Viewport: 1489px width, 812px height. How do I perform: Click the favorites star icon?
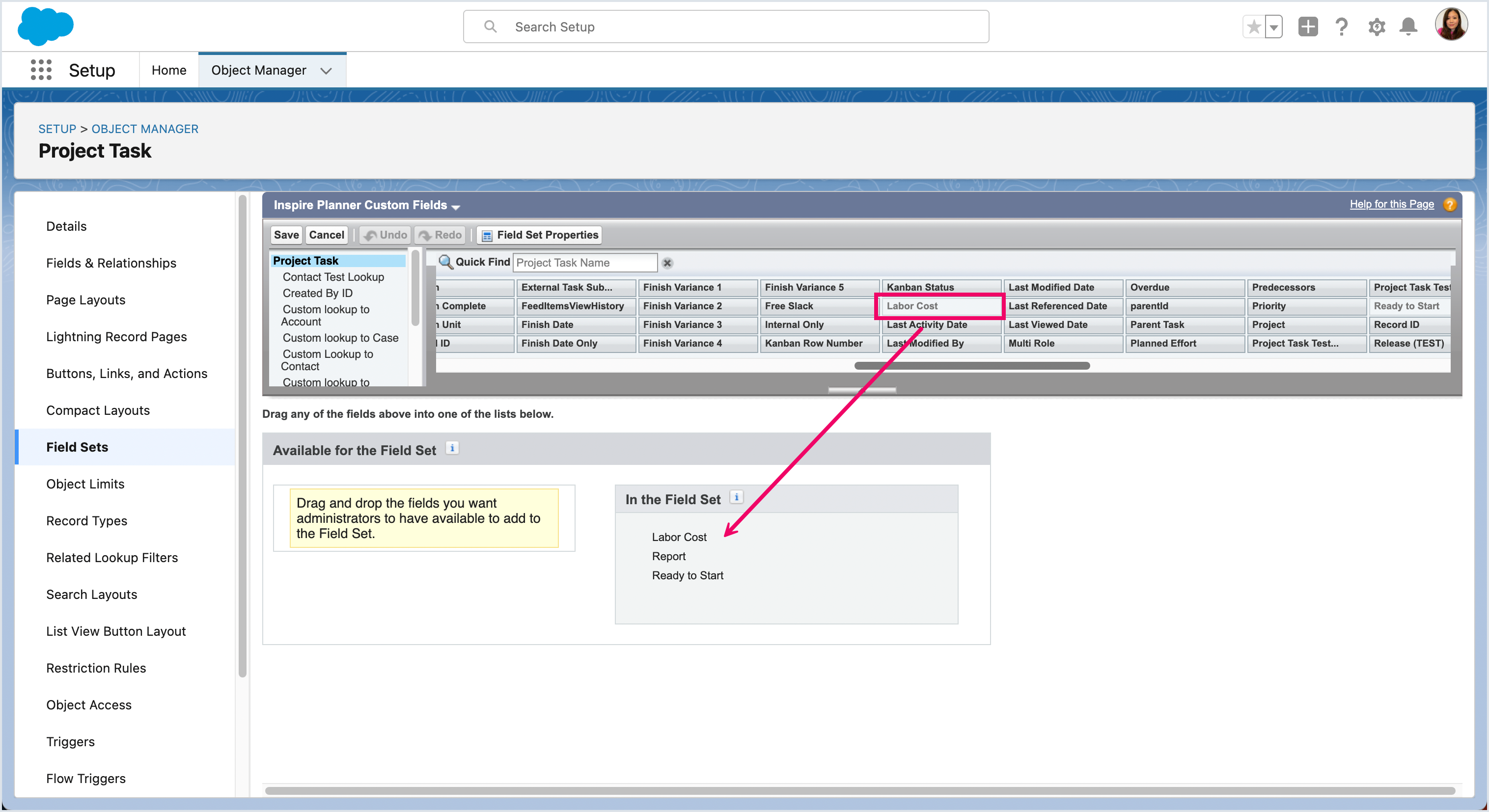pos(1254,27)
